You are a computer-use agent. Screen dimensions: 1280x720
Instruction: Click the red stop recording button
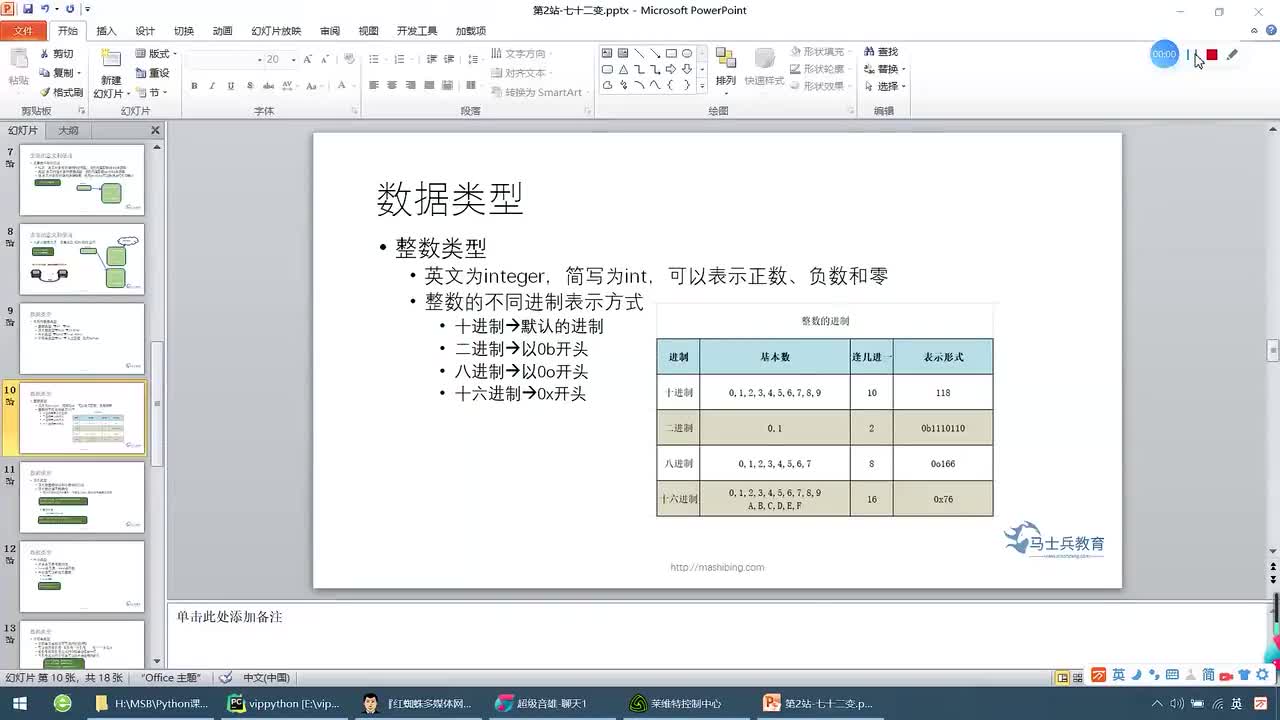click(x=1212, y=55)
